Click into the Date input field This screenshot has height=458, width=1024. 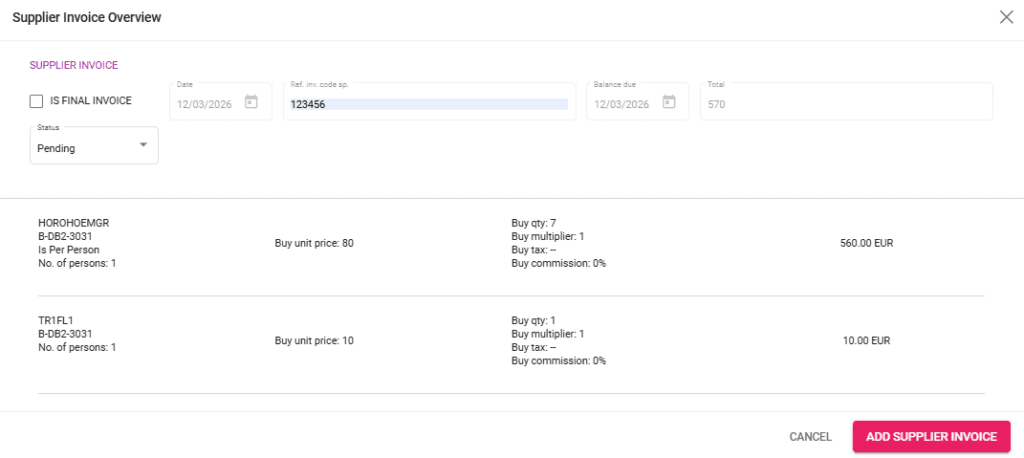click(x=207, y=104)
